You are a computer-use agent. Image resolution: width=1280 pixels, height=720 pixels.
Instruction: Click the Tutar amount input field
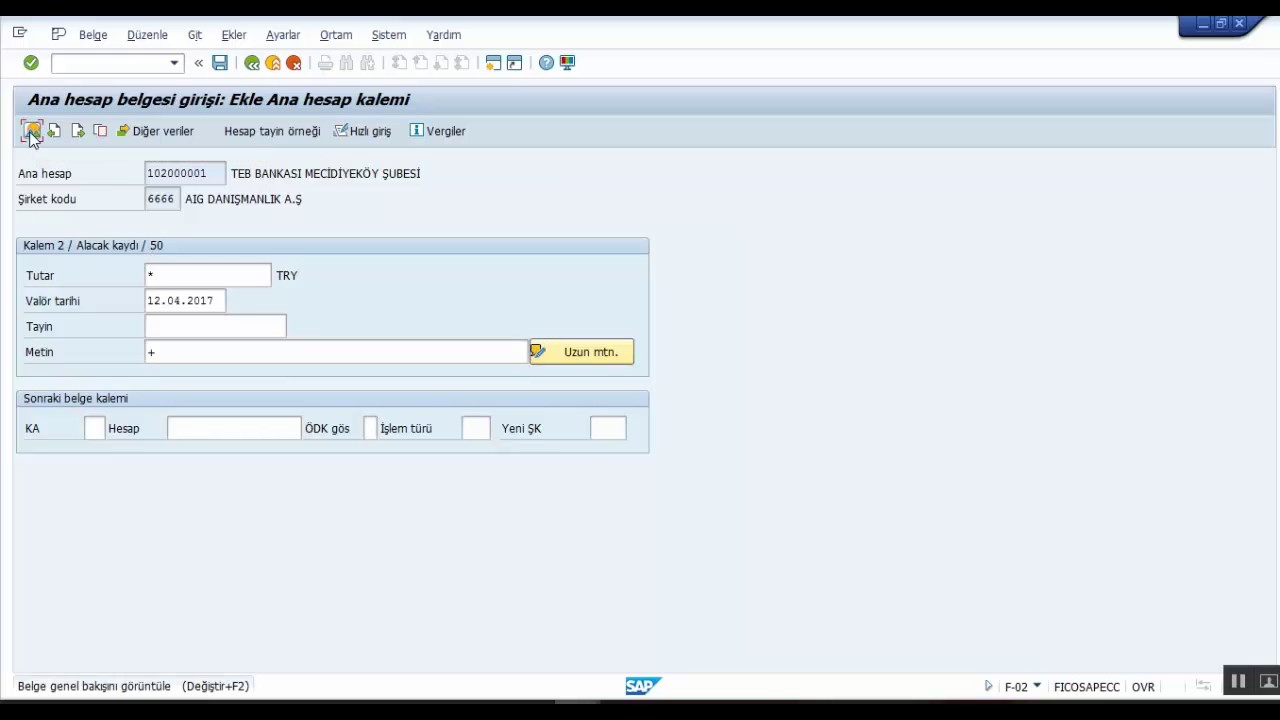click(208, 275)
